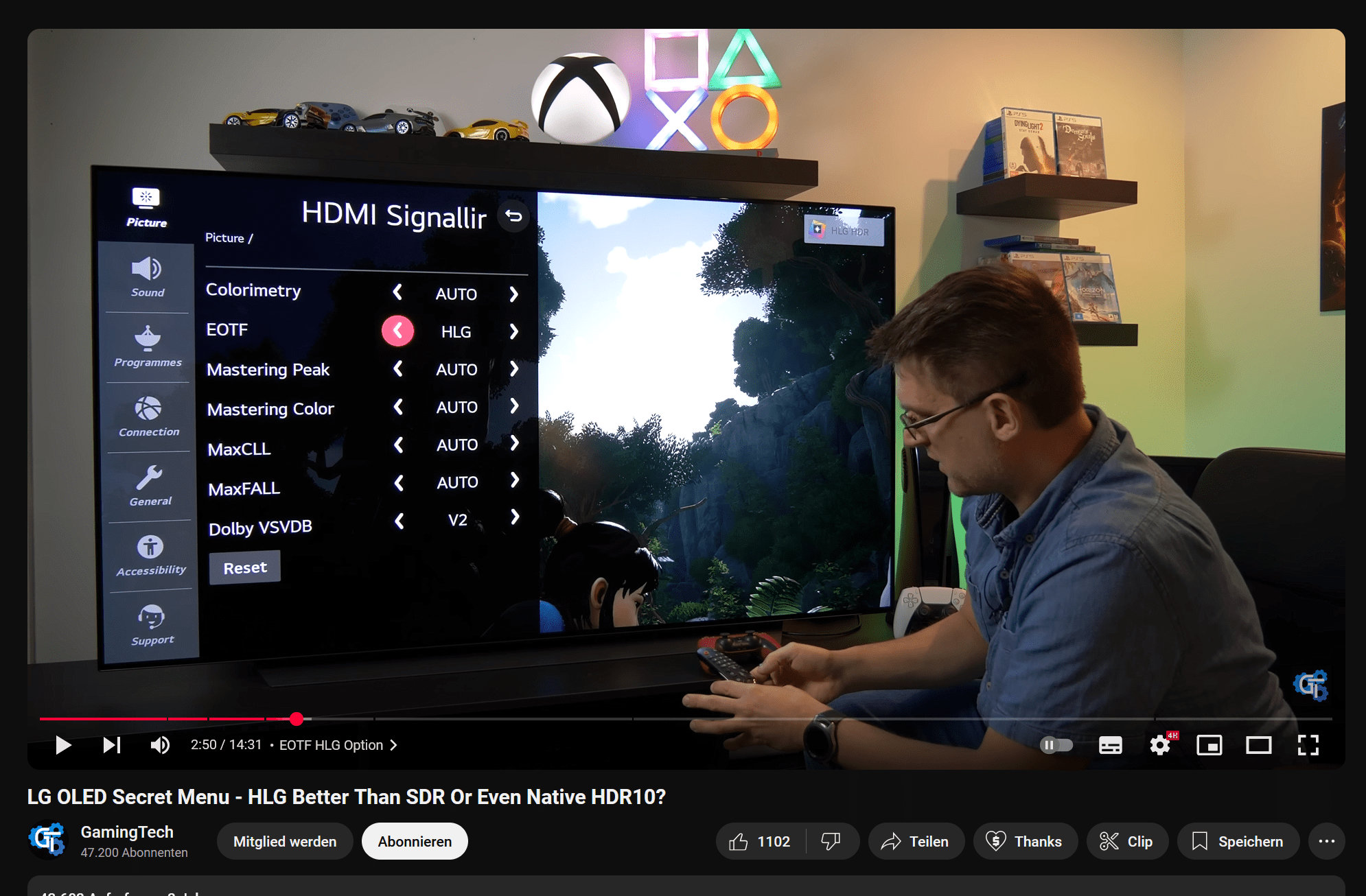
Task: Click the Teilen share button
Action: click(916, 842)
